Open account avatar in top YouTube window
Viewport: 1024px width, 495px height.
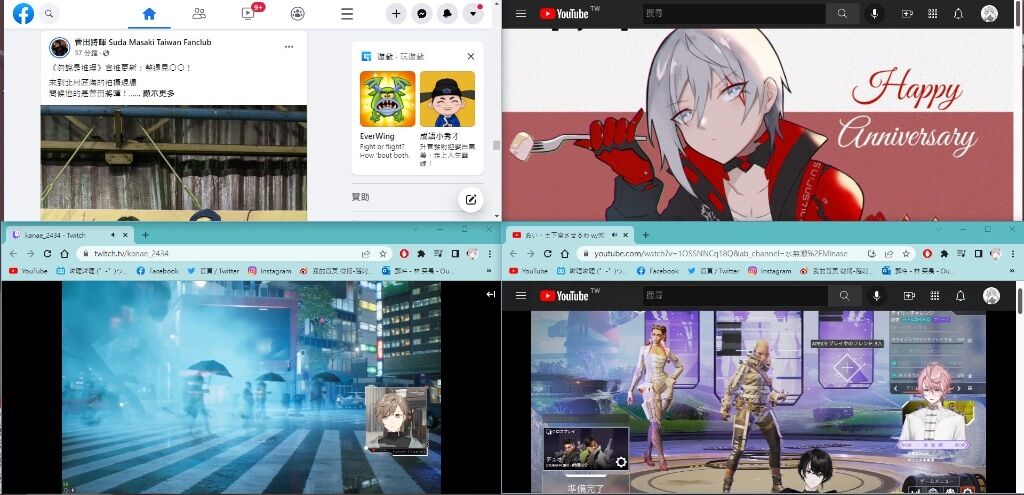coord(989,14)
